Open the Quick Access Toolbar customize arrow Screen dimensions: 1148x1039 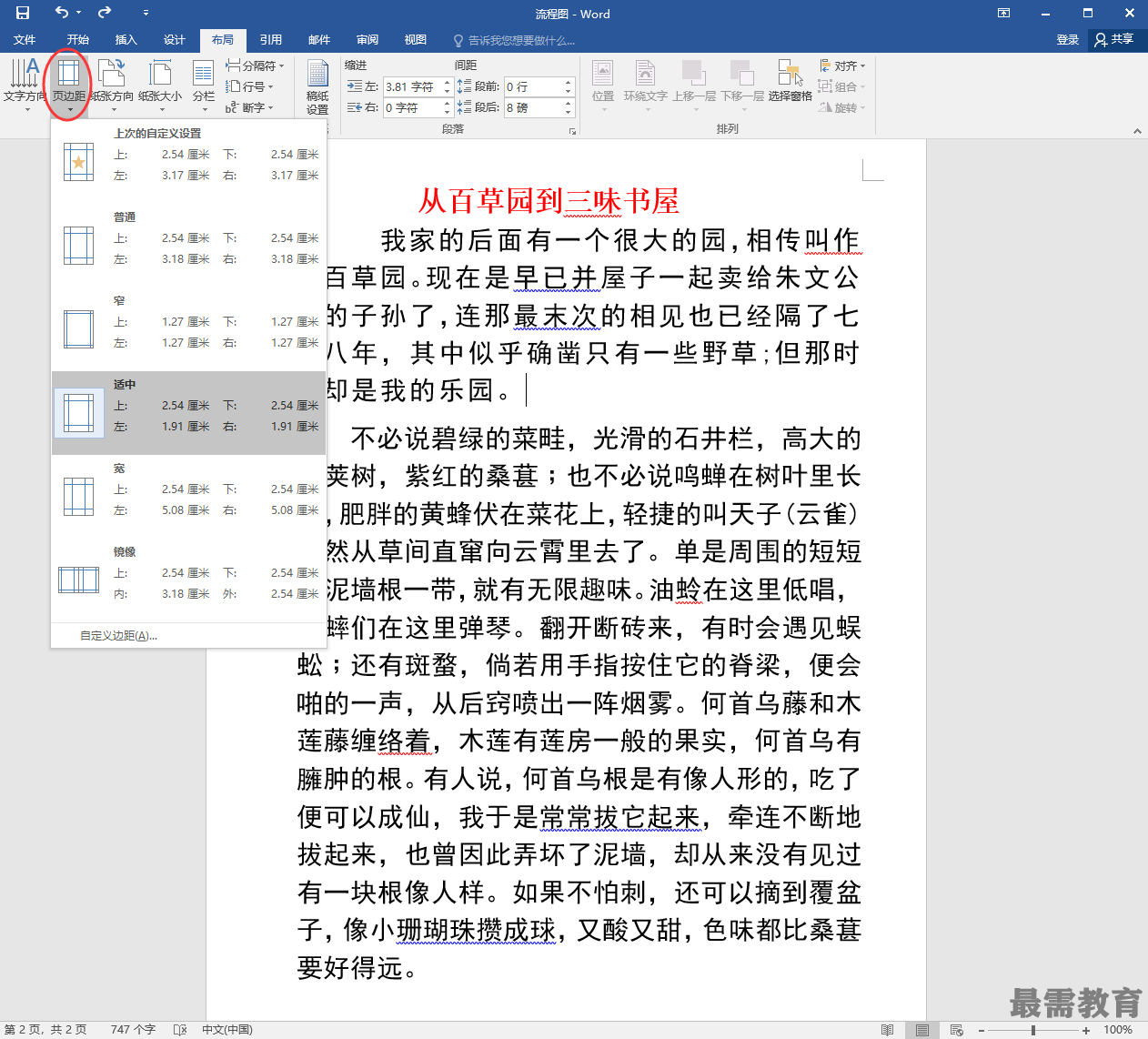(146, 13)
